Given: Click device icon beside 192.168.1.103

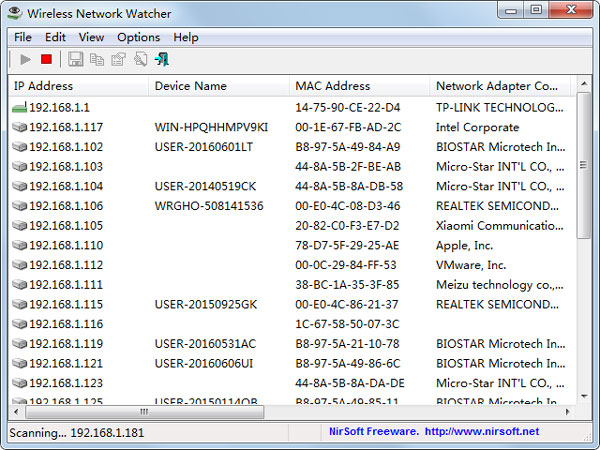Looking at the screenshot, I should [x=20, y=166].
